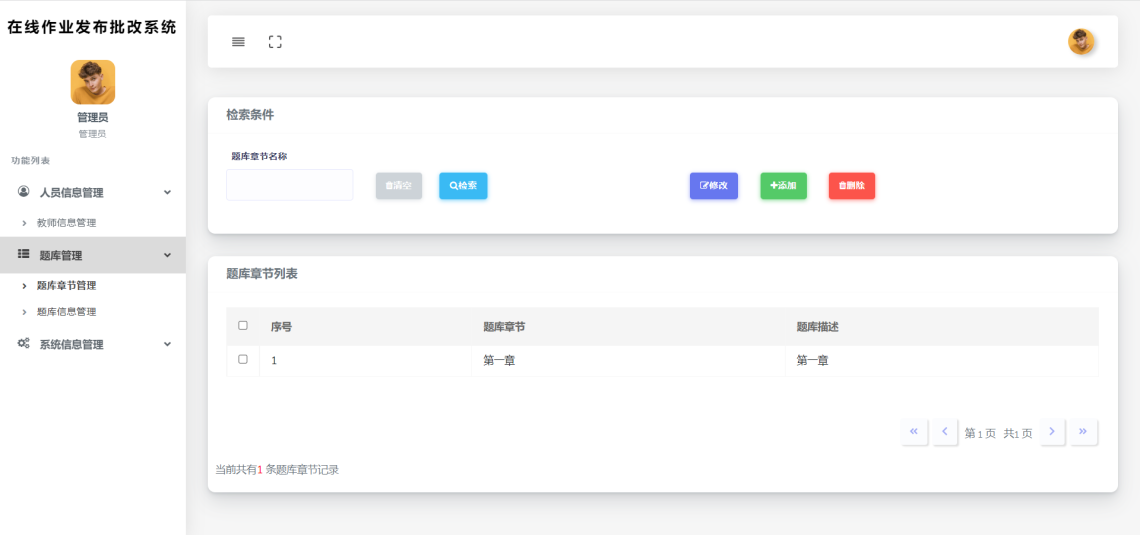The image size is (1140, 535).
Task: Open 教师信息管理 submenu item
Action: [66, 222]
